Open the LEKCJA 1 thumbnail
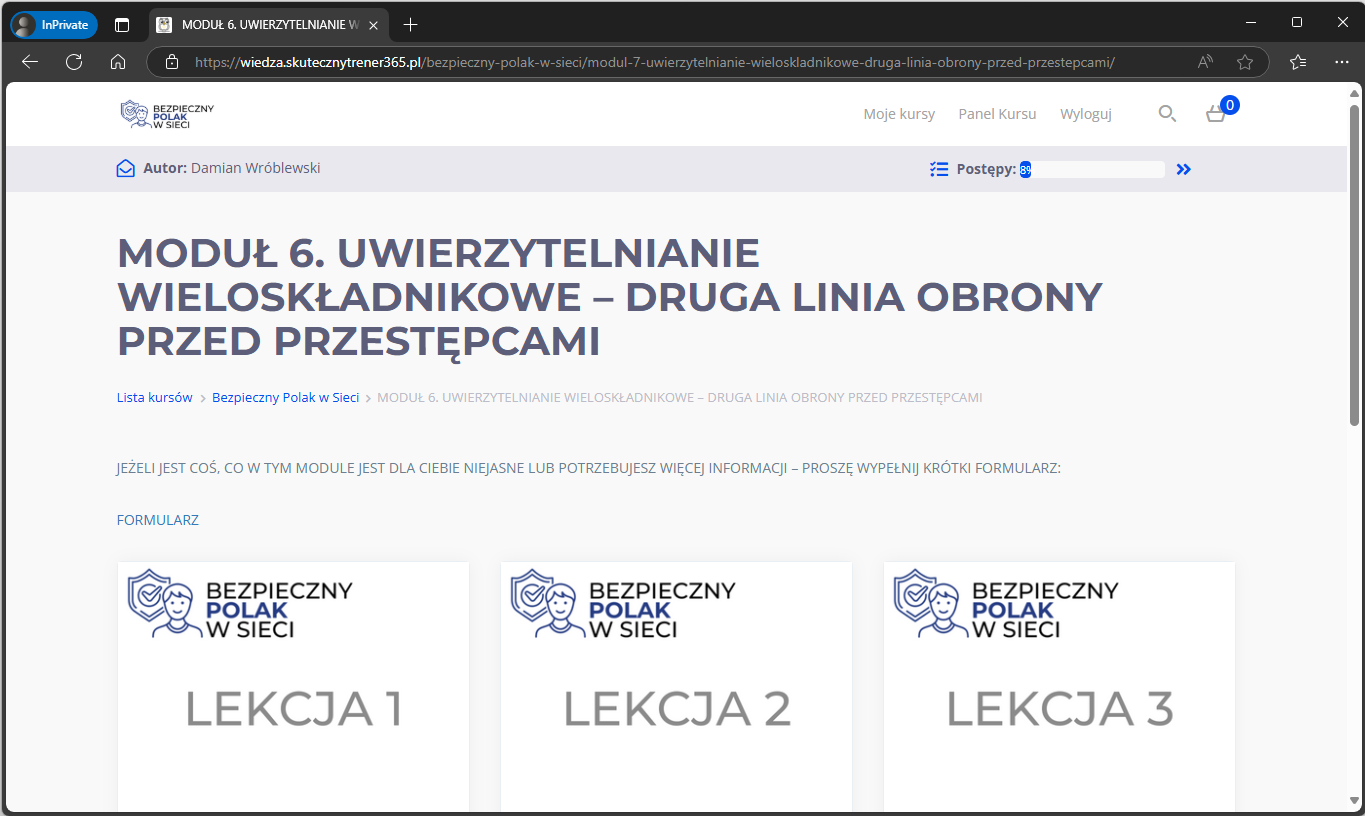1365x816 pixels. point(293,686)
